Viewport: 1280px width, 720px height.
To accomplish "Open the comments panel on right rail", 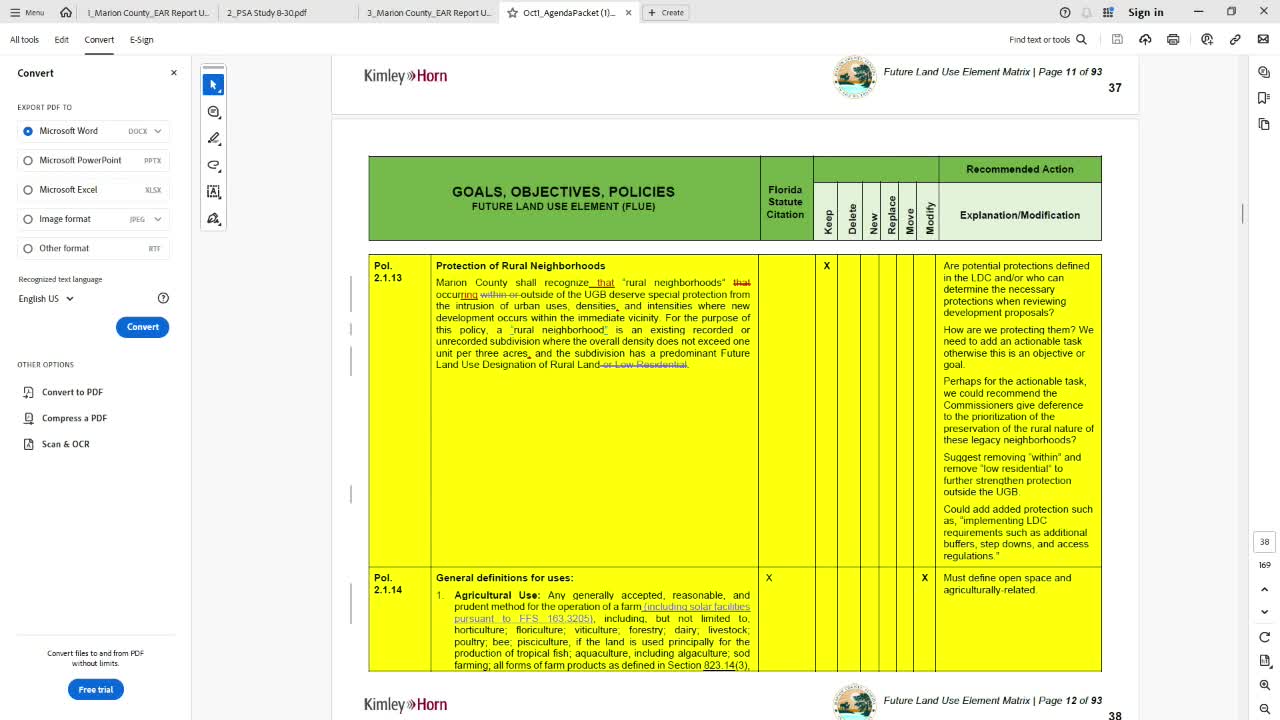I will pos(1264,72).
